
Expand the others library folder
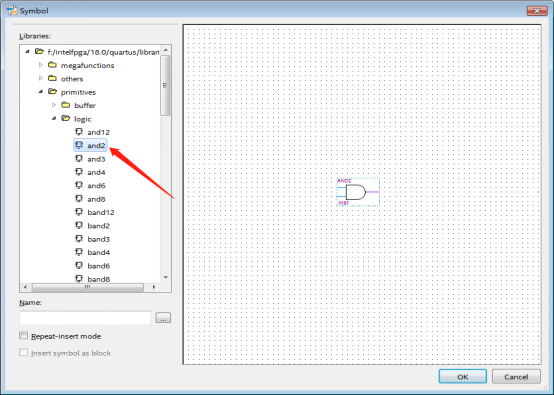pyautogui.click(x=41, y=78)
